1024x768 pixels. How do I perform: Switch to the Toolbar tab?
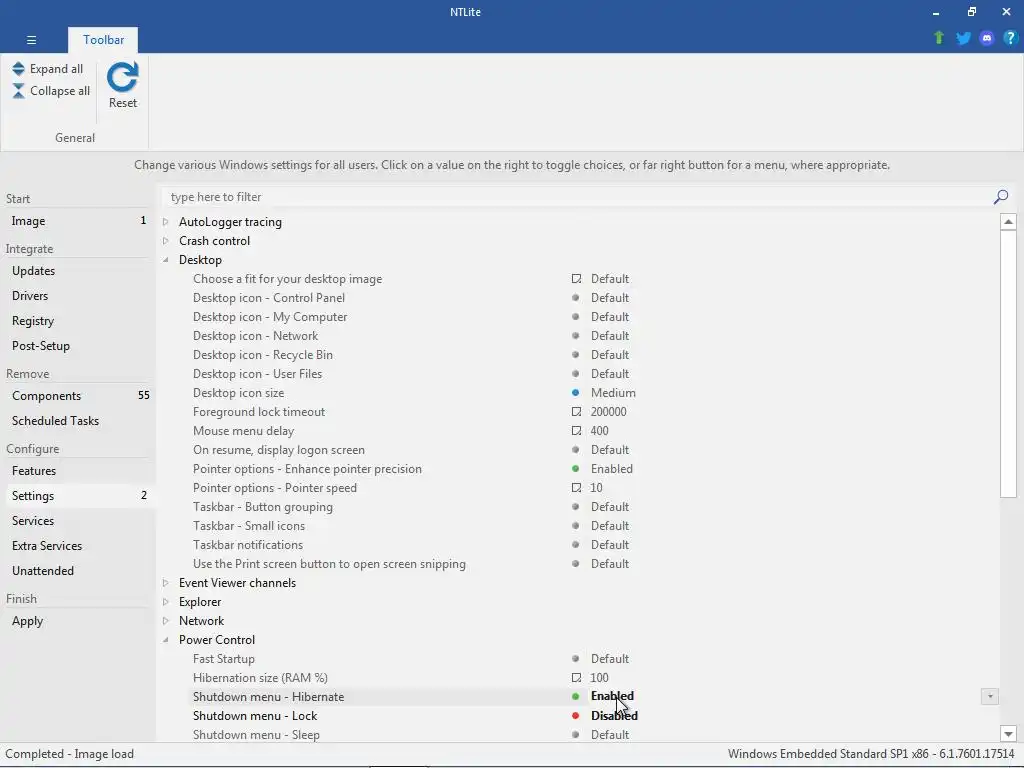103,40
